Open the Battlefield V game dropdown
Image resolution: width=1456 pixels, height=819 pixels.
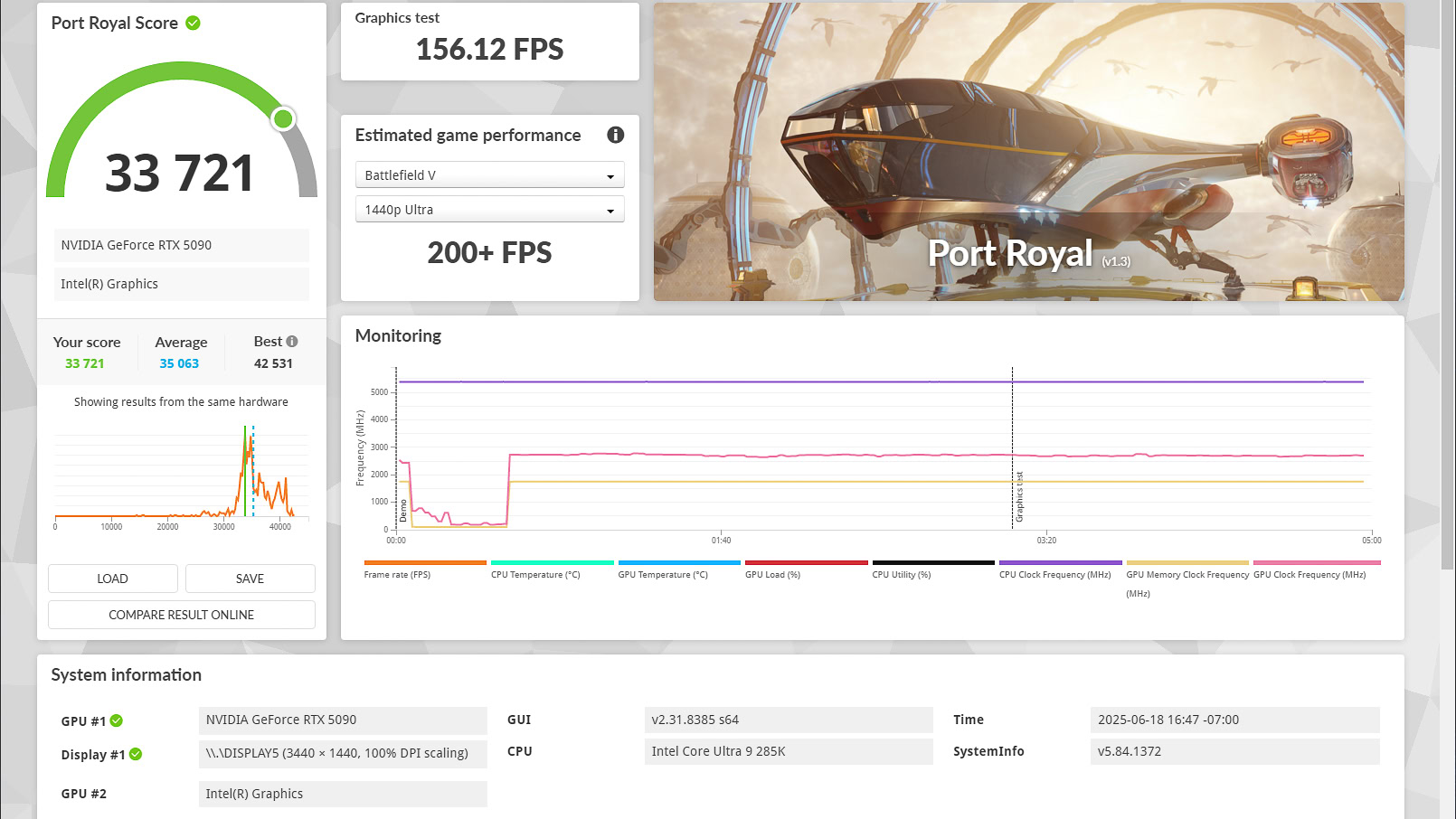pyautogui.click(x=489, y=175)
